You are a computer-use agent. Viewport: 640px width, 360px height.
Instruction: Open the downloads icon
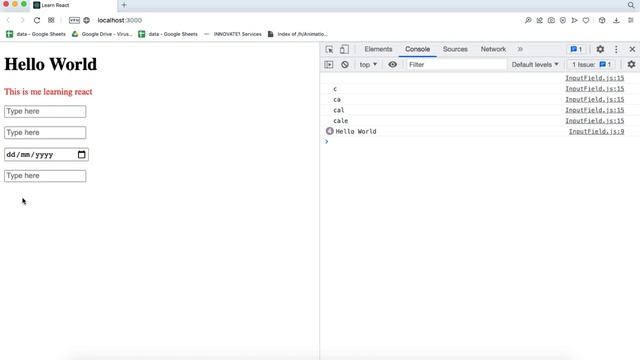pos(616,20)
